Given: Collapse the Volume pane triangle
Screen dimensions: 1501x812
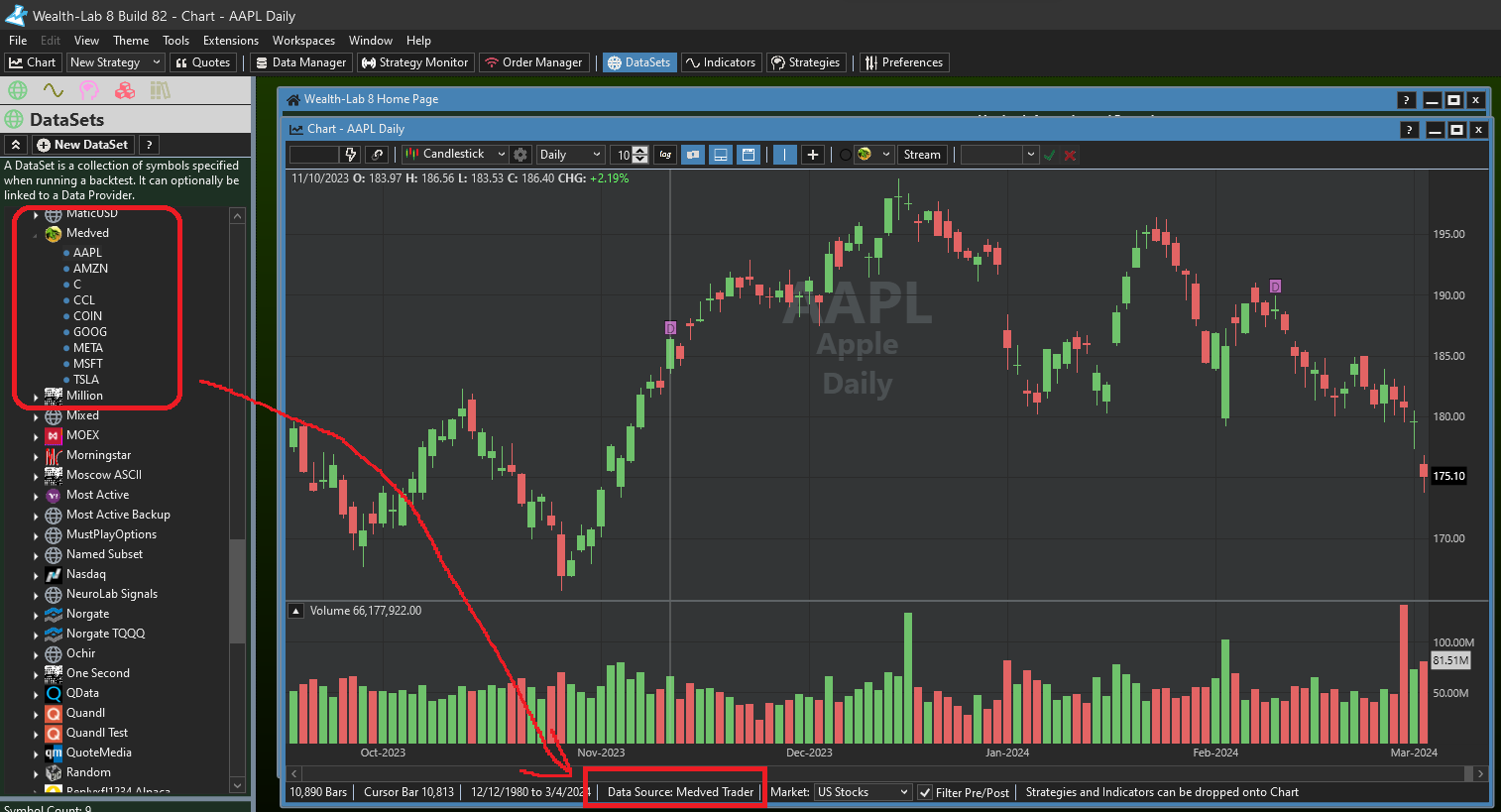Looking at the screenshot, I should click(296, 612).
